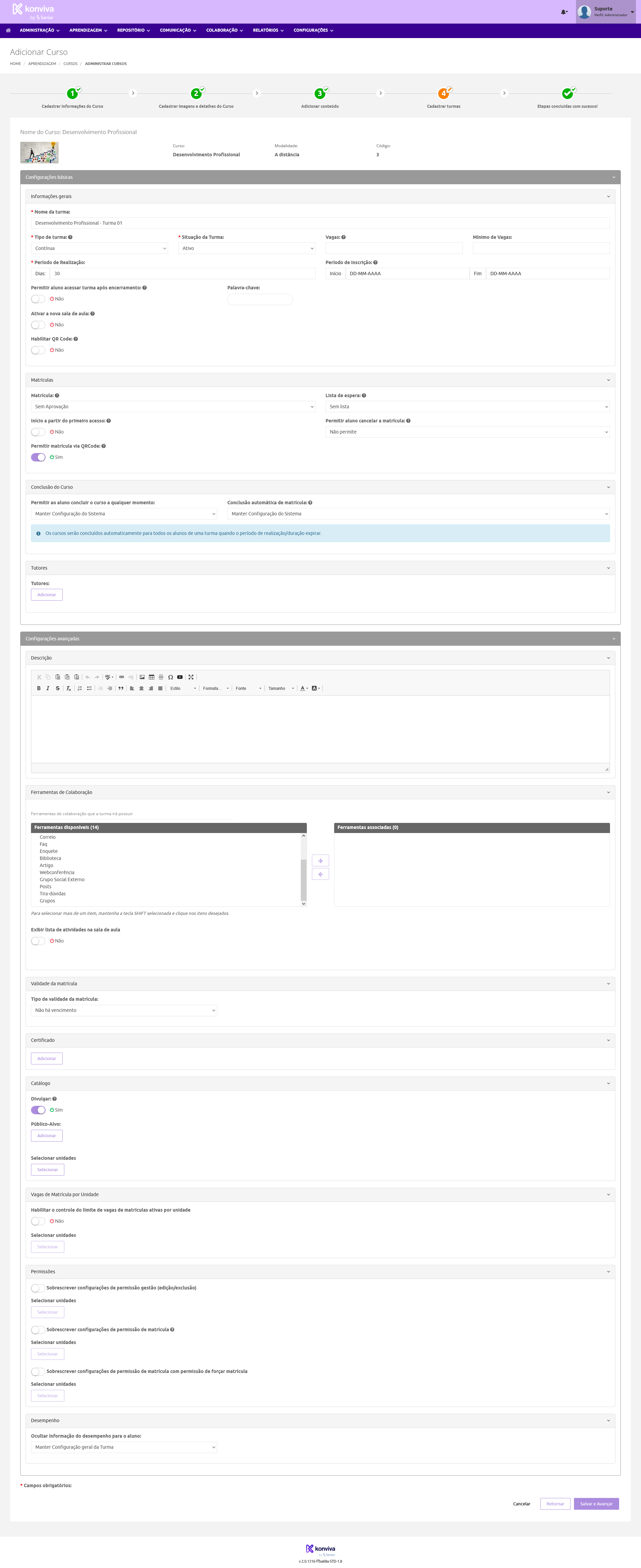Open the Aprendizagem menu
Screen dimensions: 641x1568
point(88,30)
